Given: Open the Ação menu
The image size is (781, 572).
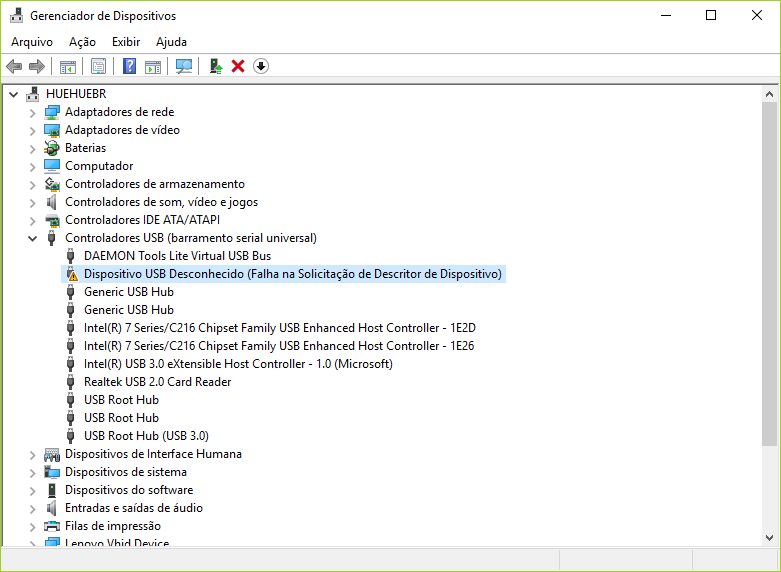Looking at the screenshot, I should click(x=82, y=42).
